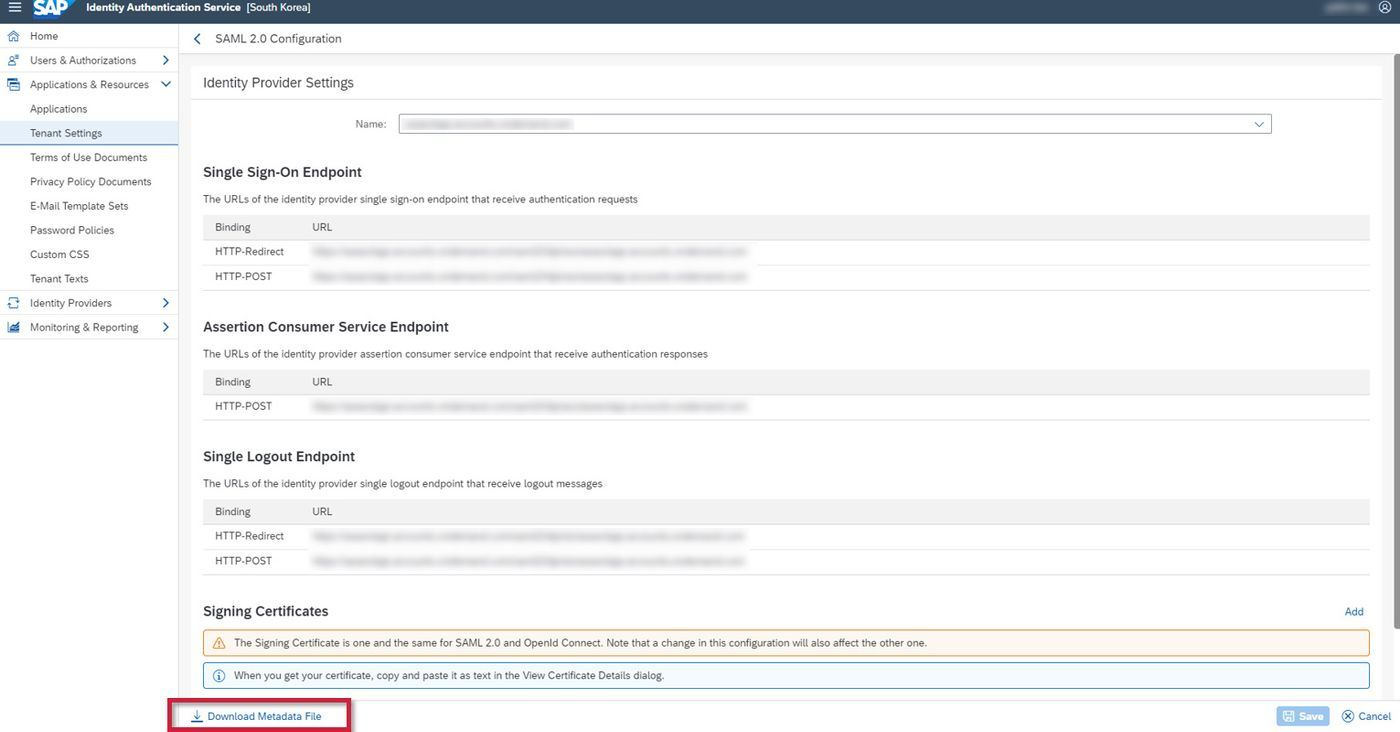
Task: Expand Identity Providers chevron
Action: point(166,303)
